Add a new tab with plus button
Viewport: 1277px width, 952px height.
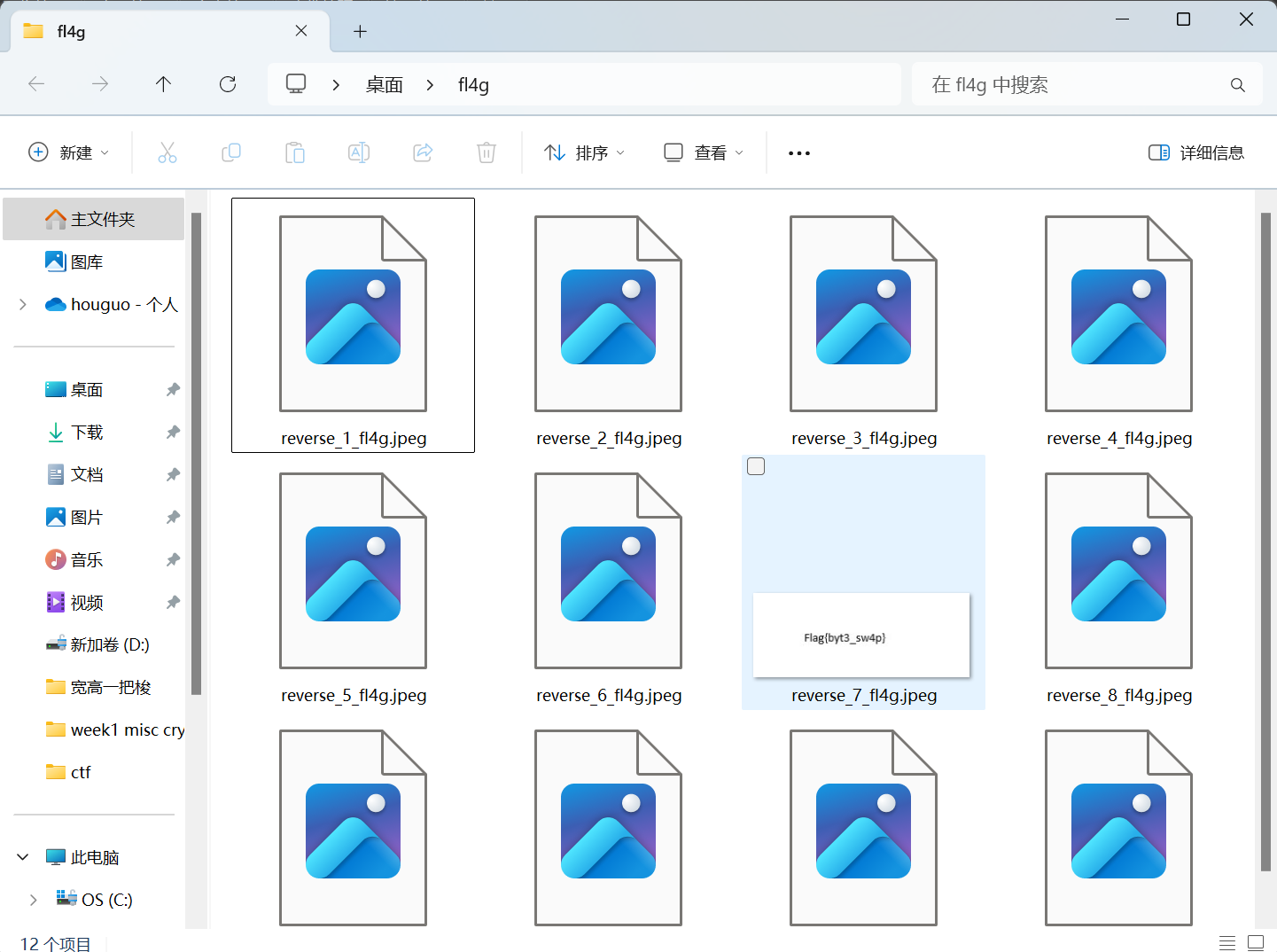point(360,31)
